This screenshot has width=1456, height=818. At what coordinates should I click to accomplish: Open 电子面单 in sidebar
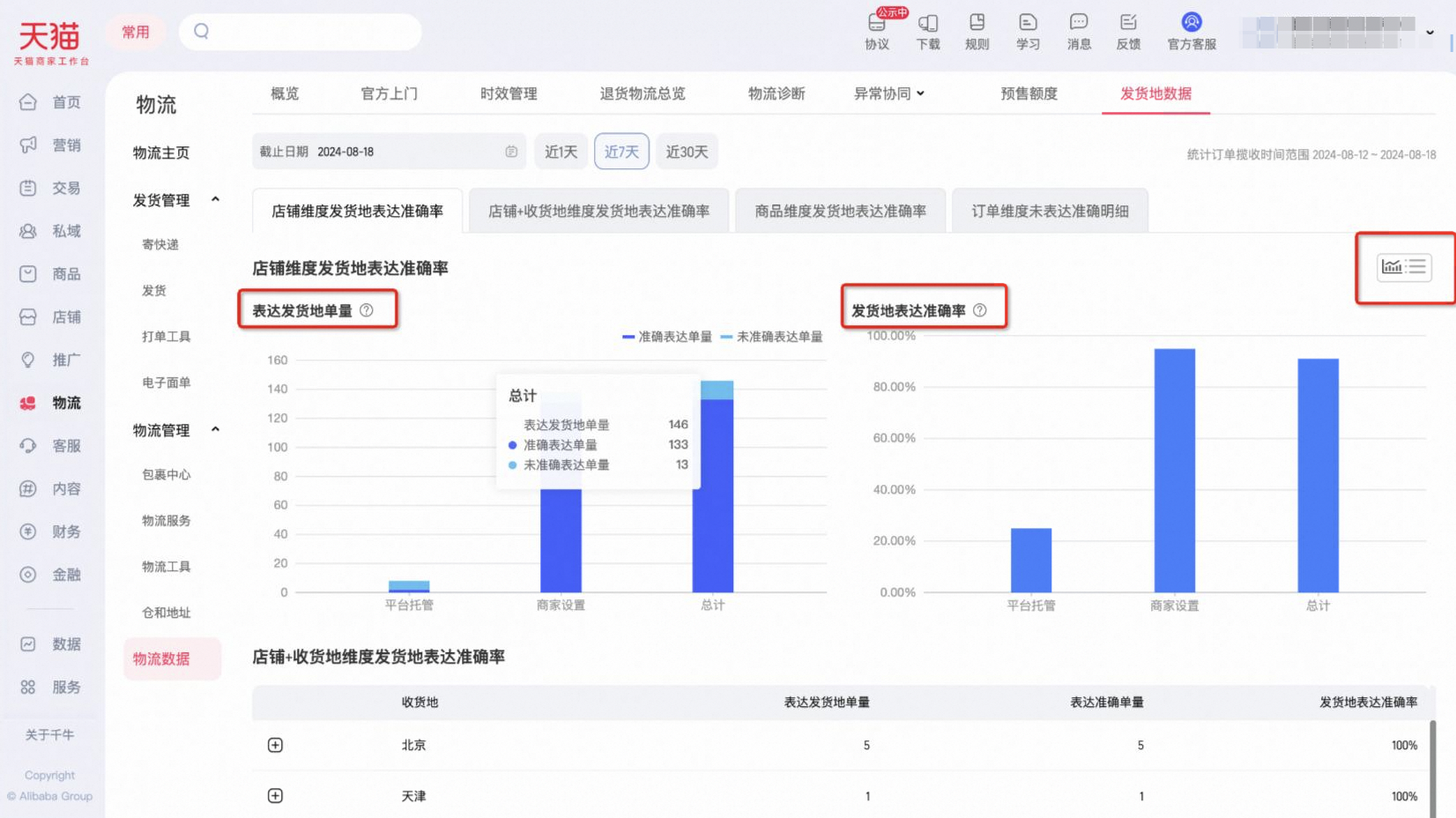pos(167,383)
